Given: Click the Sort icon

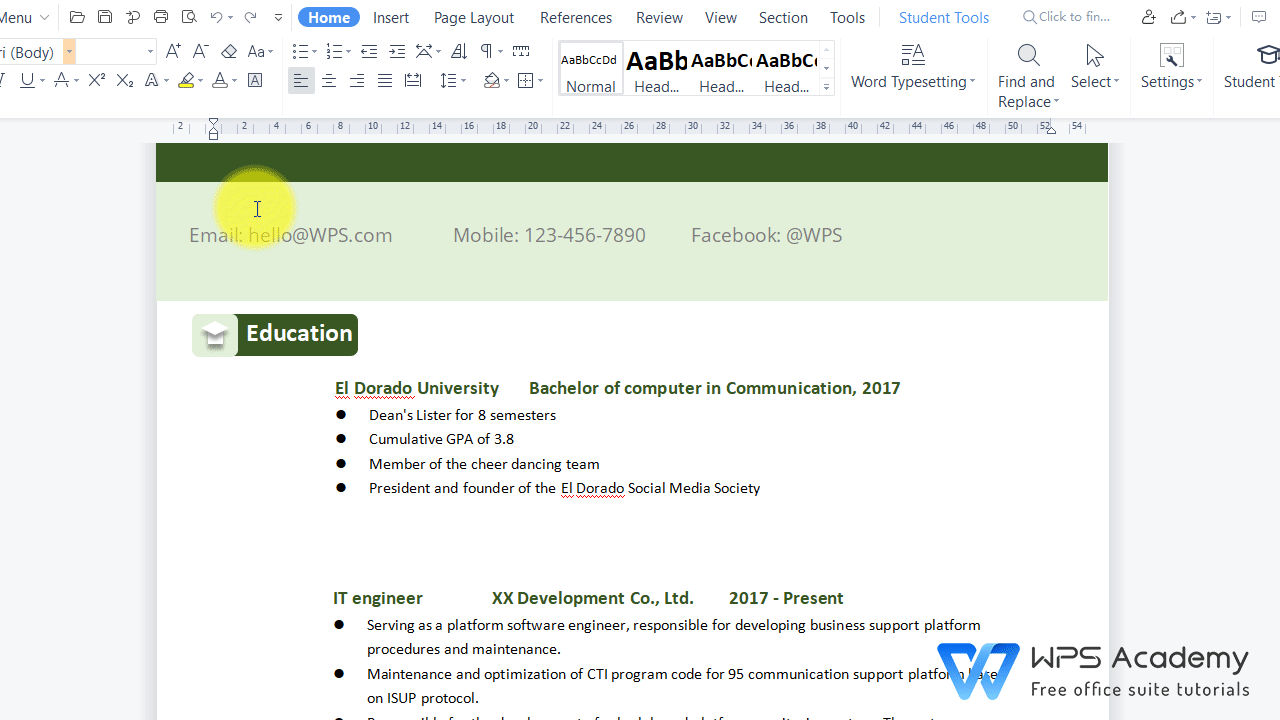Looking at the screenshot, I should coord(459,51).
